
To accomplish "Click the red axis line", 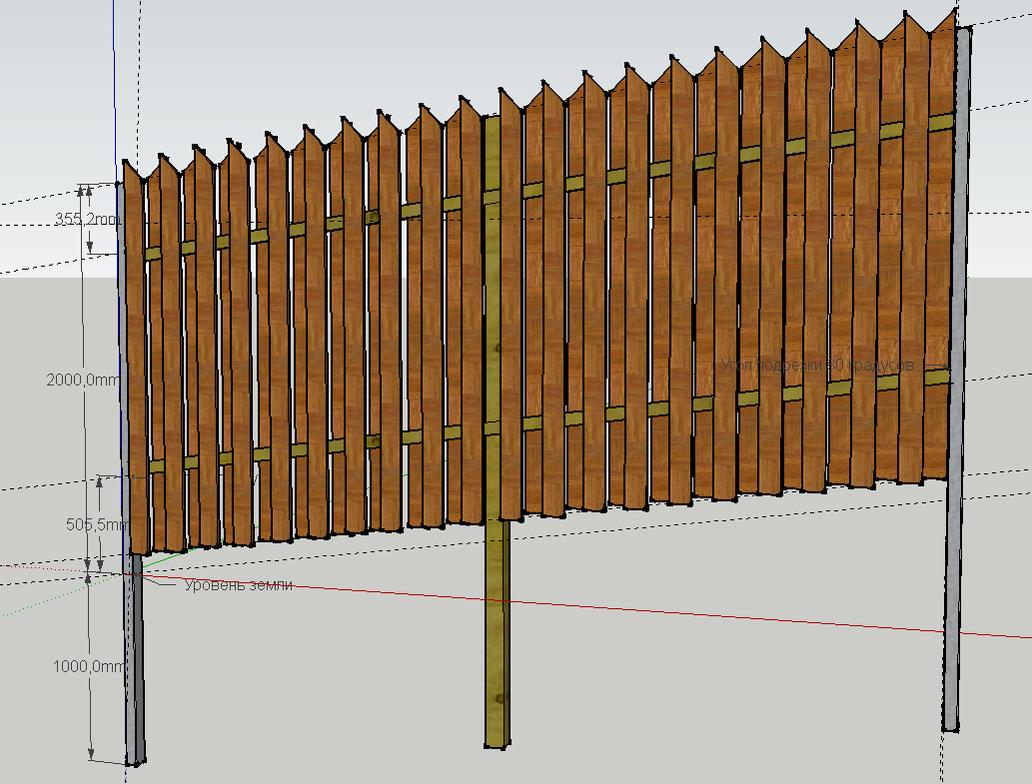I will (700, 614).
